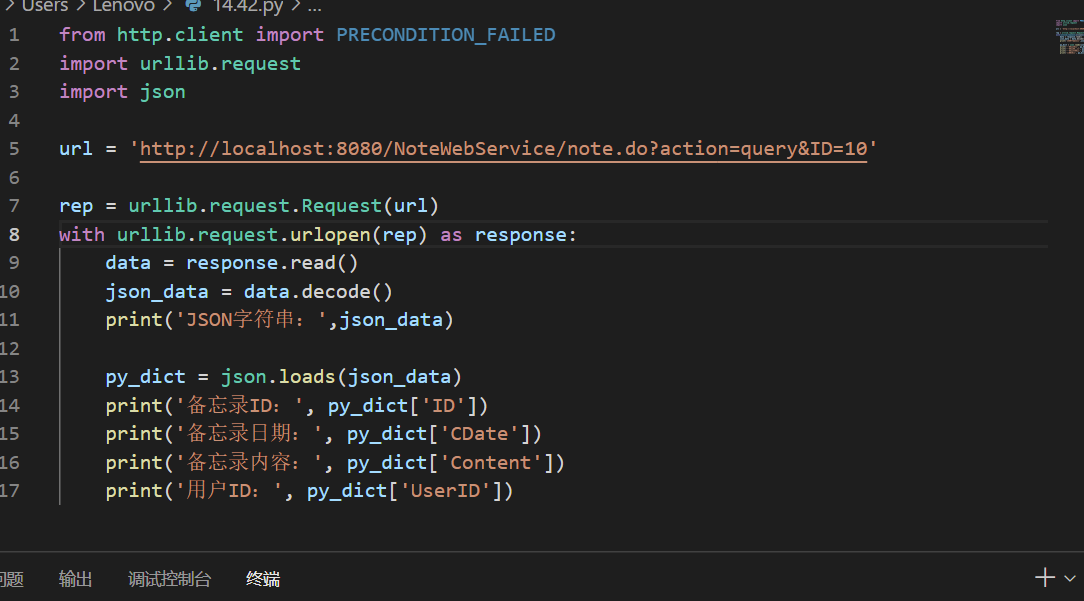Click the PRECONDITION_FAILED import name
The width and height of the screenshot is (1084, 601).
(x=445, y=35)
